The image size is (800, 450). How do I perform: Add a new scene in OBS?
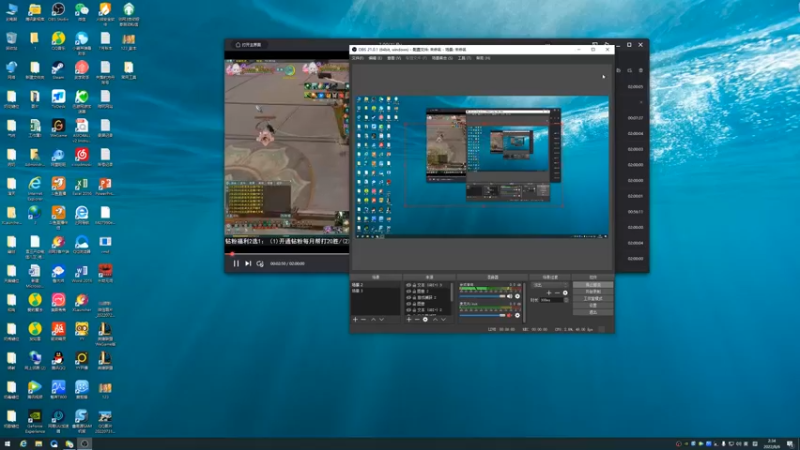point(356,319)
